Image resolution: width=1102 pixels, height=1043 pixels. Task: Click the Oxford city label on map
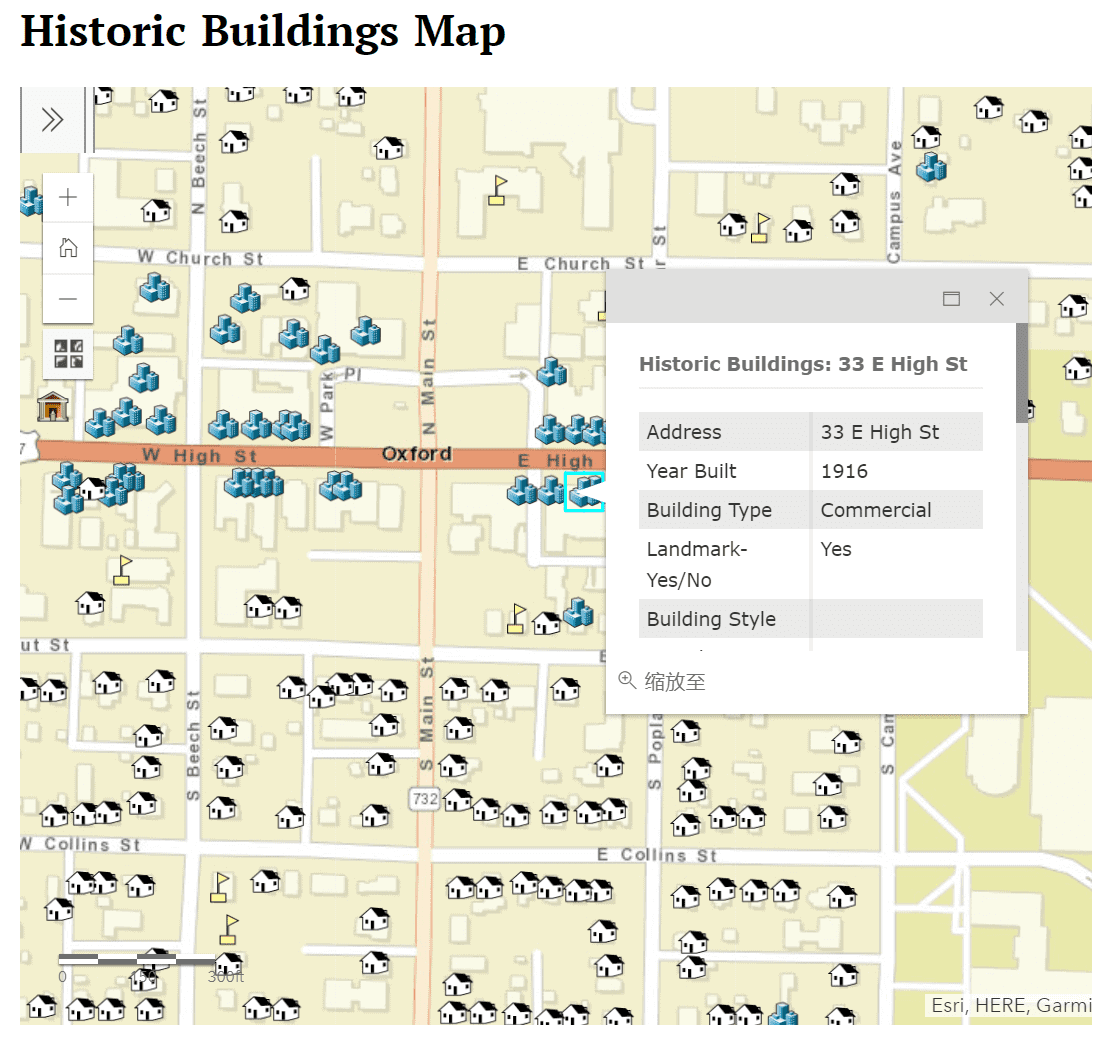(x=416, y=454)
